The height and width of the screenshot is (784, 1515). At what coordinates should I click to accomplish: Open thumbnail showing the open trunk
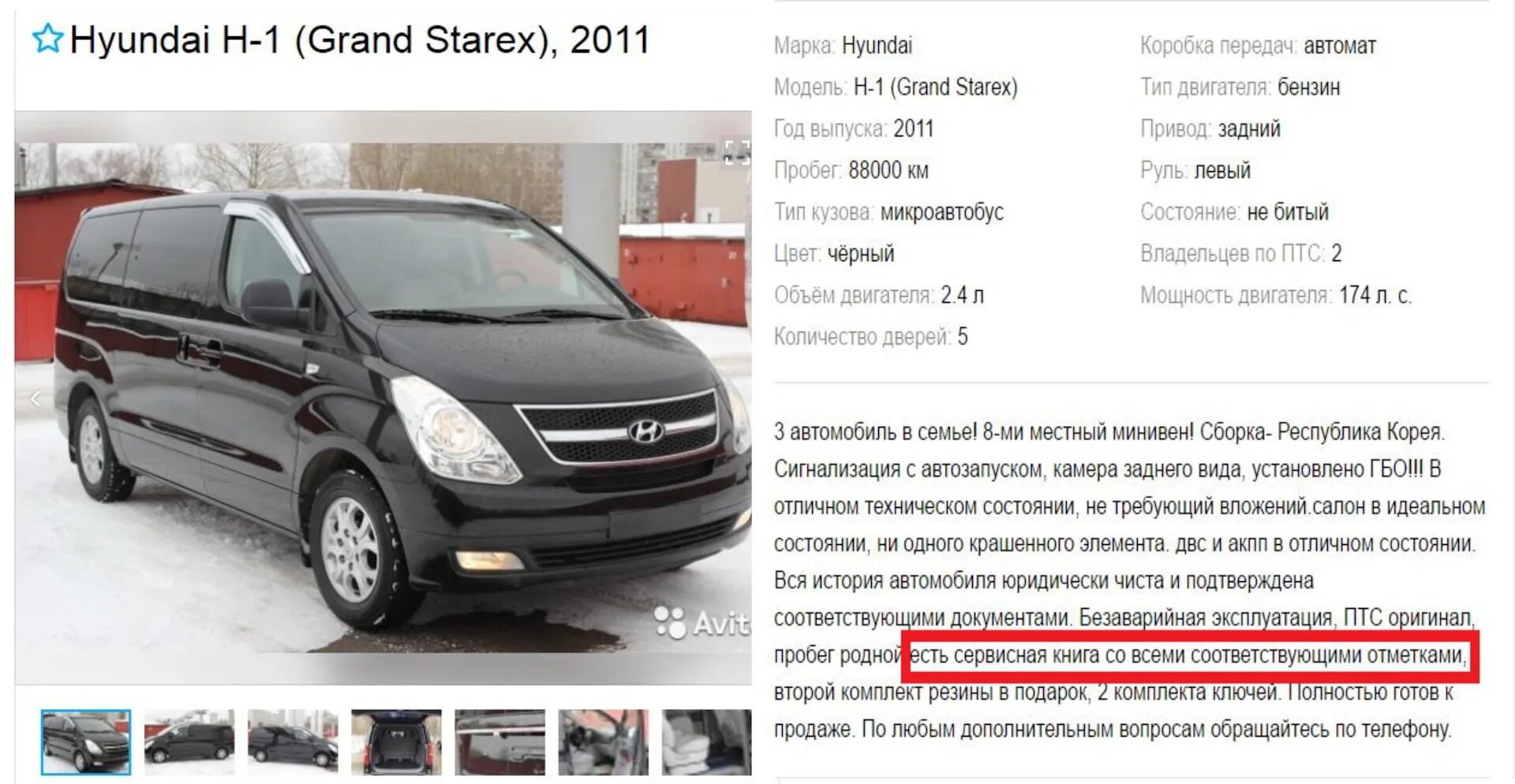[x=396, y=742]
